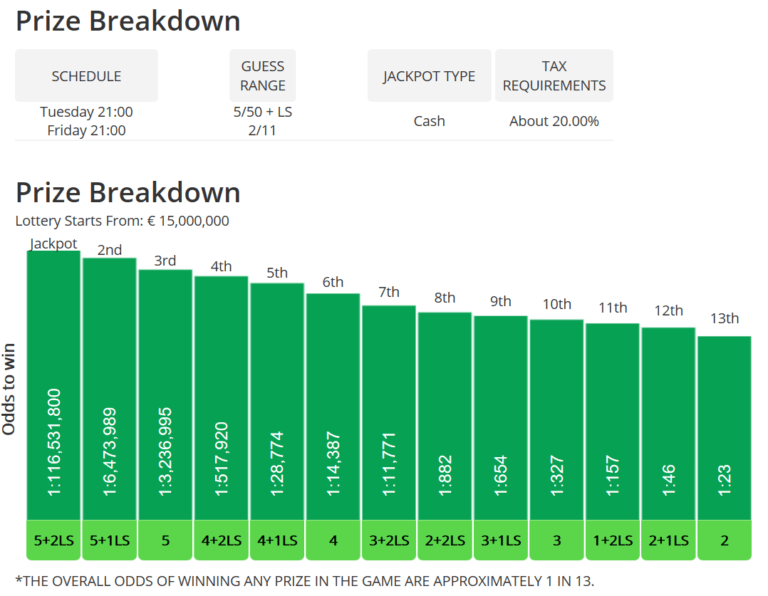Click the 8th prize bar 1:882
Image resolution: width=768 pixels, height=596 pixels.
point(445,416)
